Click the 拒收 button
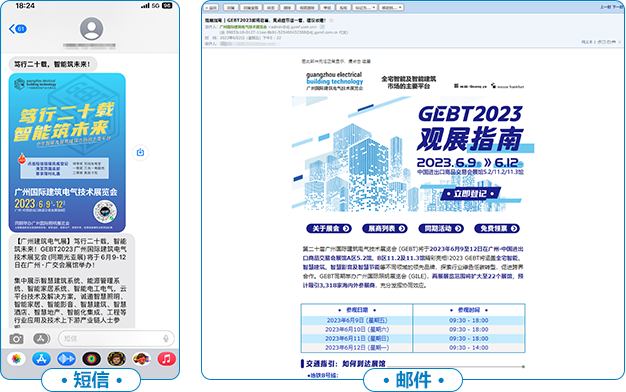Screen dimensions: 626x392 (343, 8)
